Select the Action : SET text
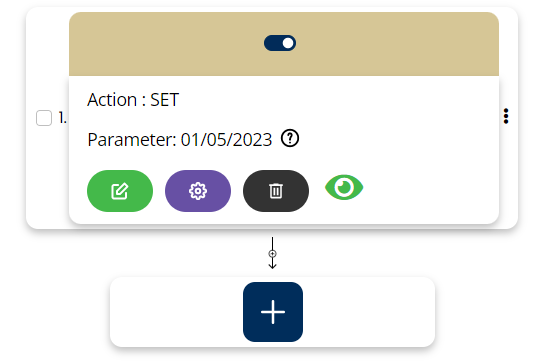Viewport: 548px width, 362px height. pyautogui.click(x=133, y=100)
